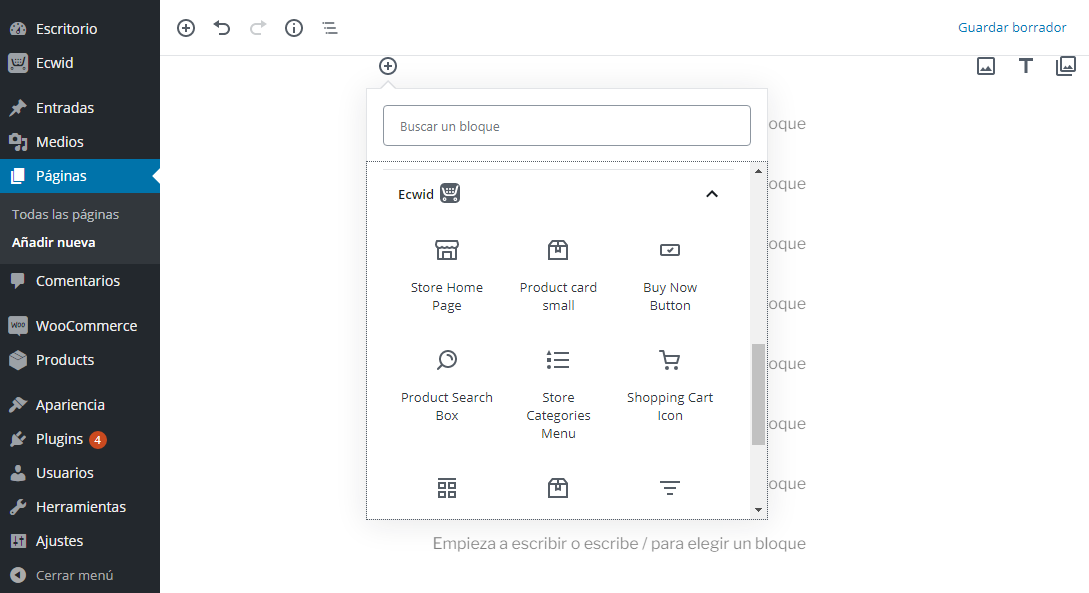This screenshot has width=1089, height=593.
Task: Add the Shopping Cart Icon block
Action: click(670, 386)
